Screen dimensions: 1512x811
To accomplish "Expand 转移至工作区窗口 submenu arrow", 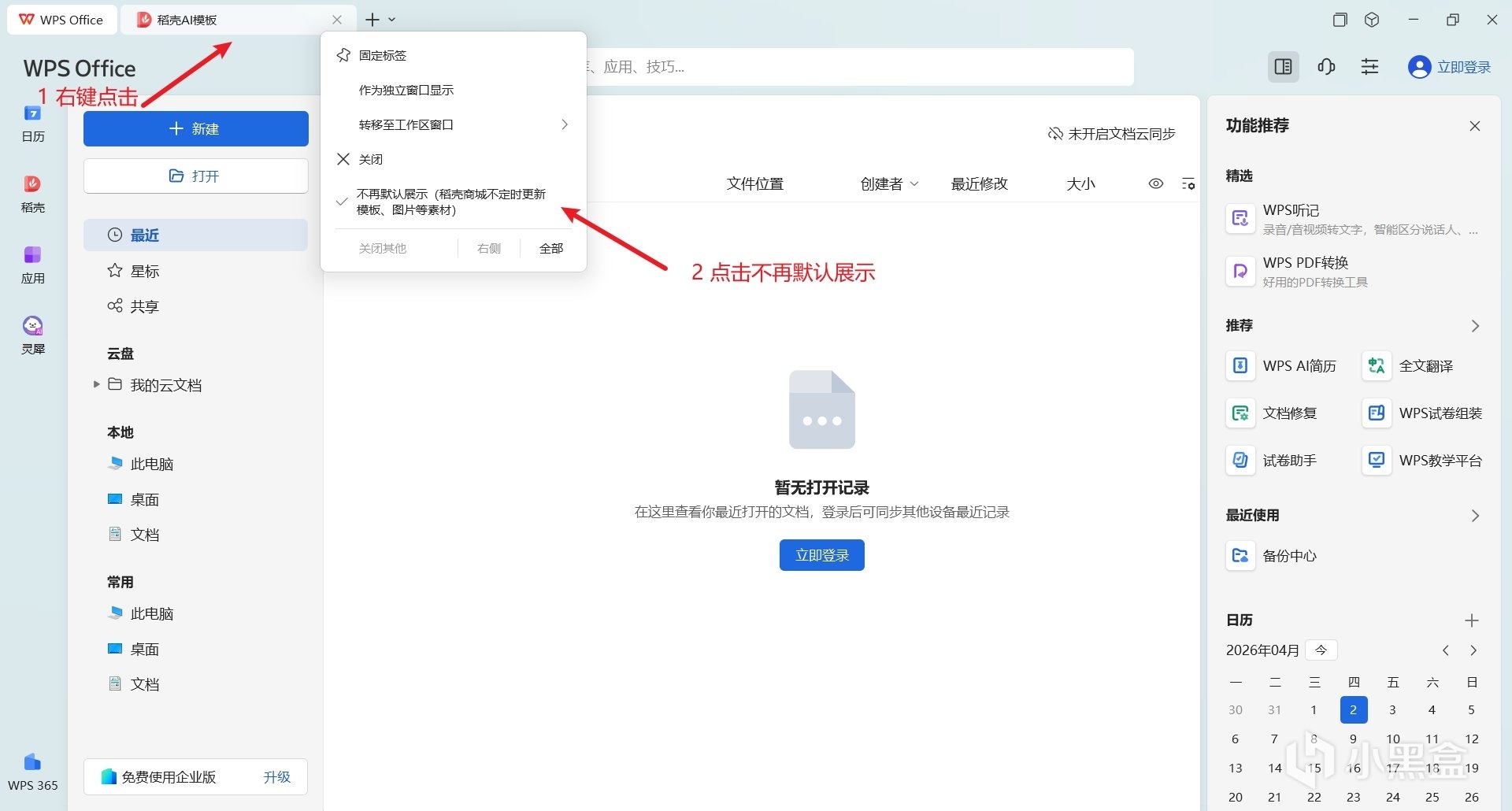I will tap(565, 124).
